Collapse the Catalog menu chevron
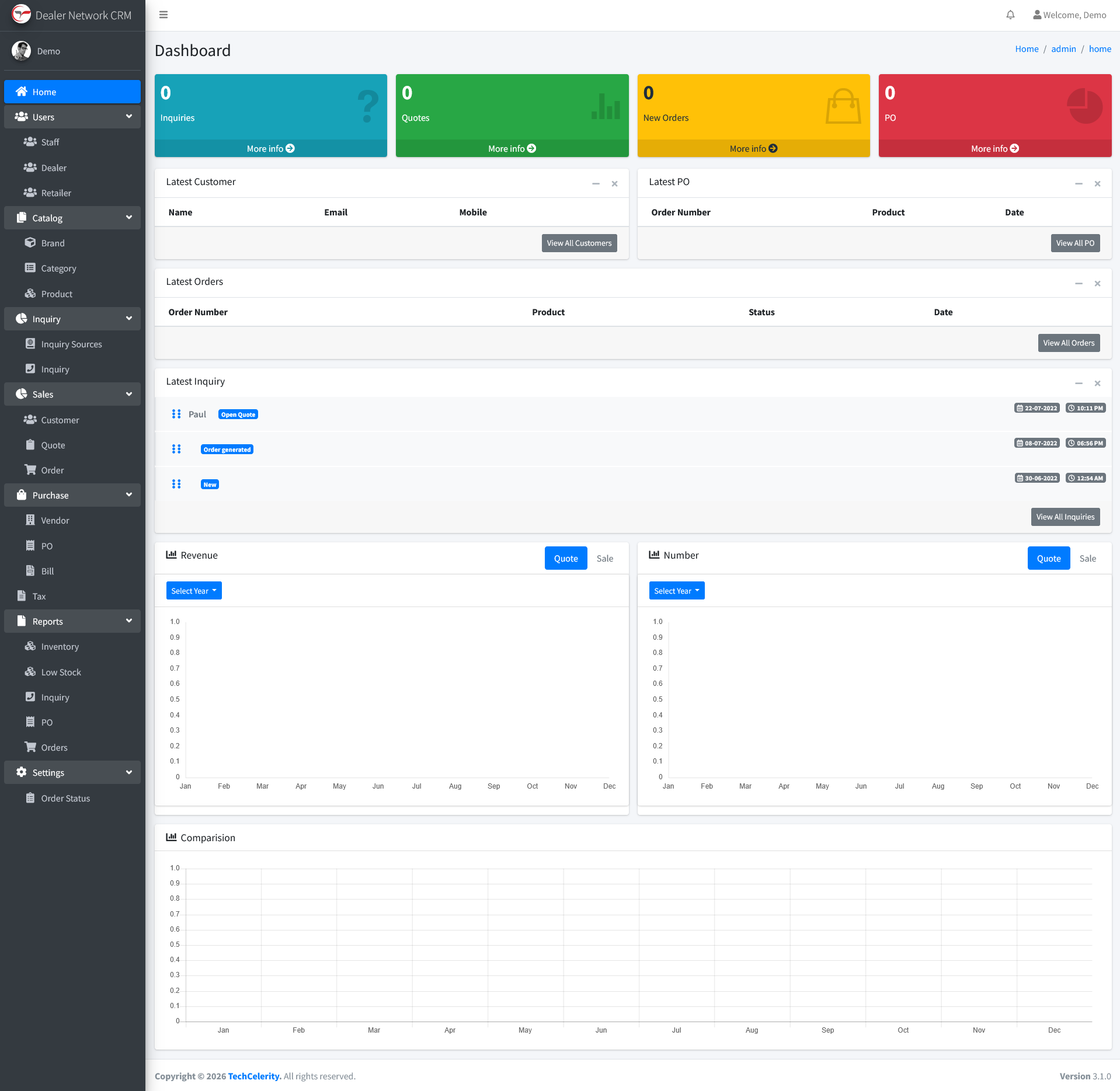 129,218
